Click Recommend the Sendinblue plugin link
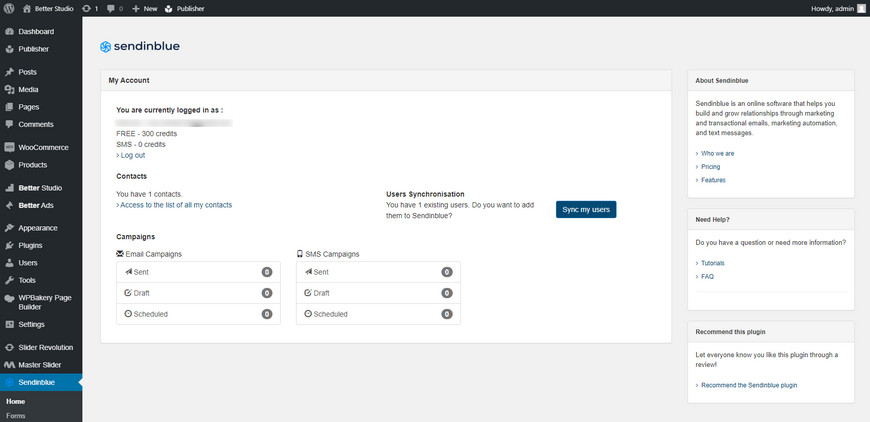The width and height of the screenshot is (870, 422). 749,385
